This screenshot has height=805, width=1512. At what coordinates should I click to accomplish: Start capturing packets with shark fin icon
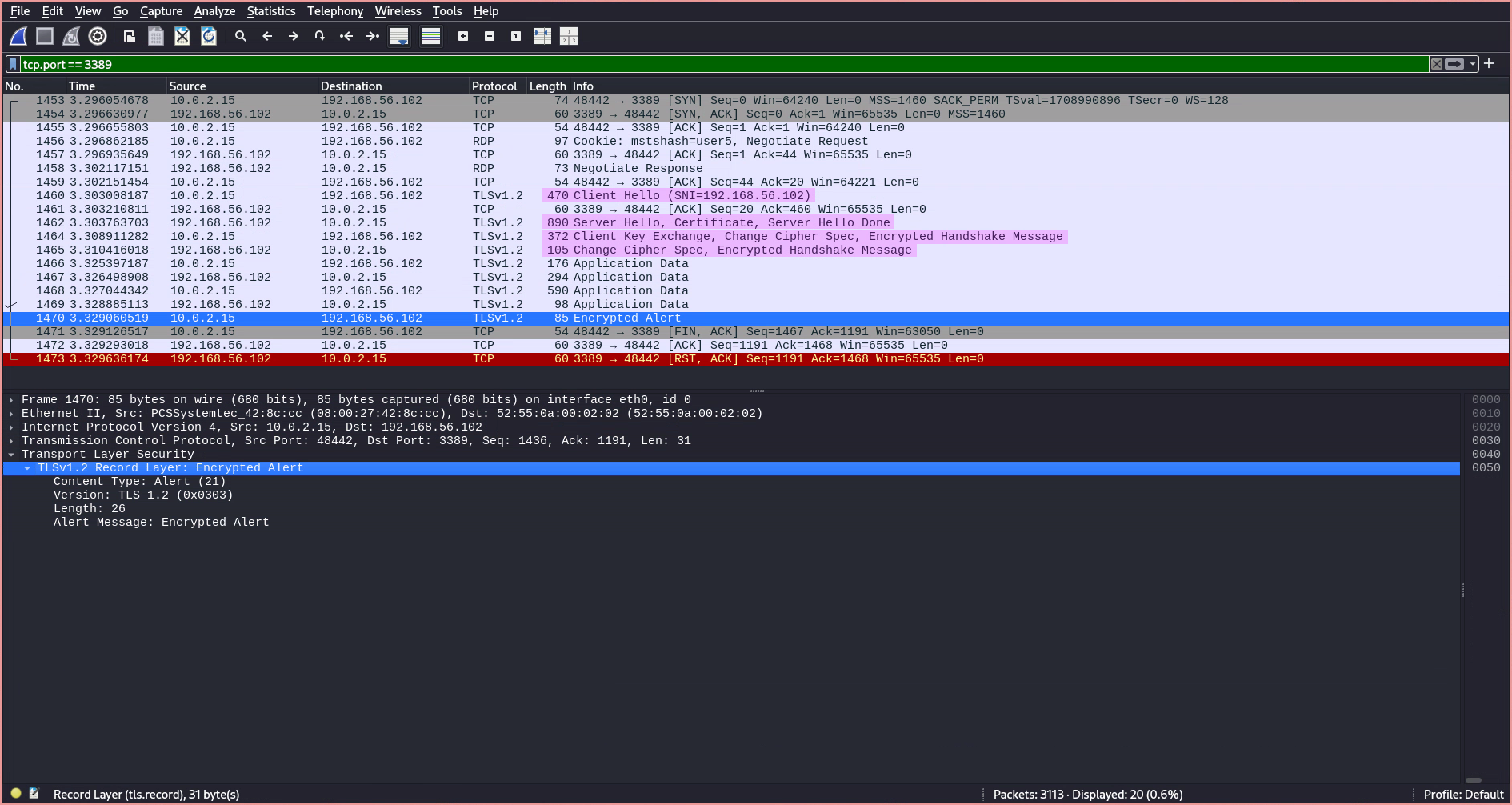tap(18, 36)
